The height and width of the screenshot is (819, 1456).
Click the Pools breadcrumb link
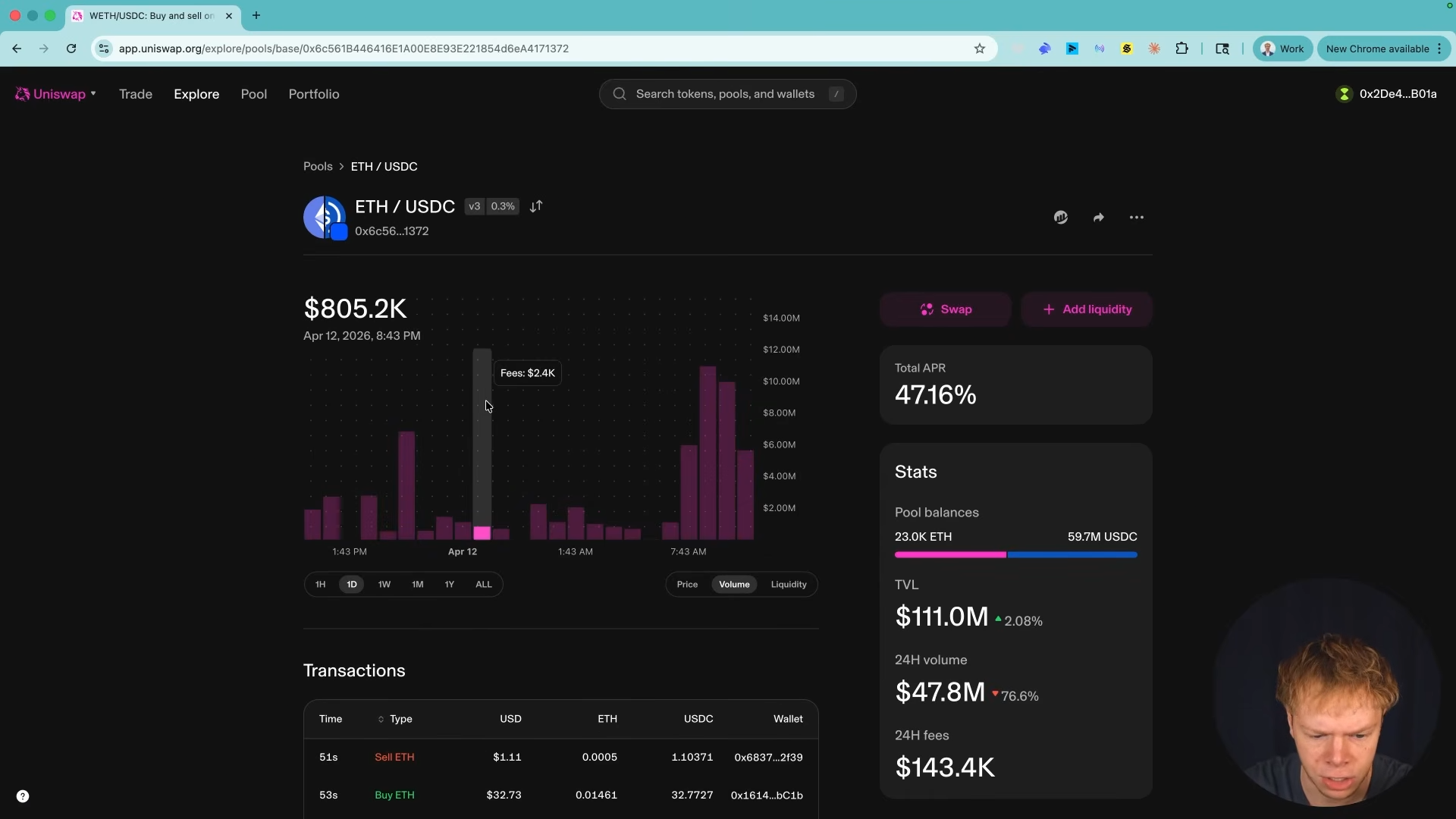point(318,166)
